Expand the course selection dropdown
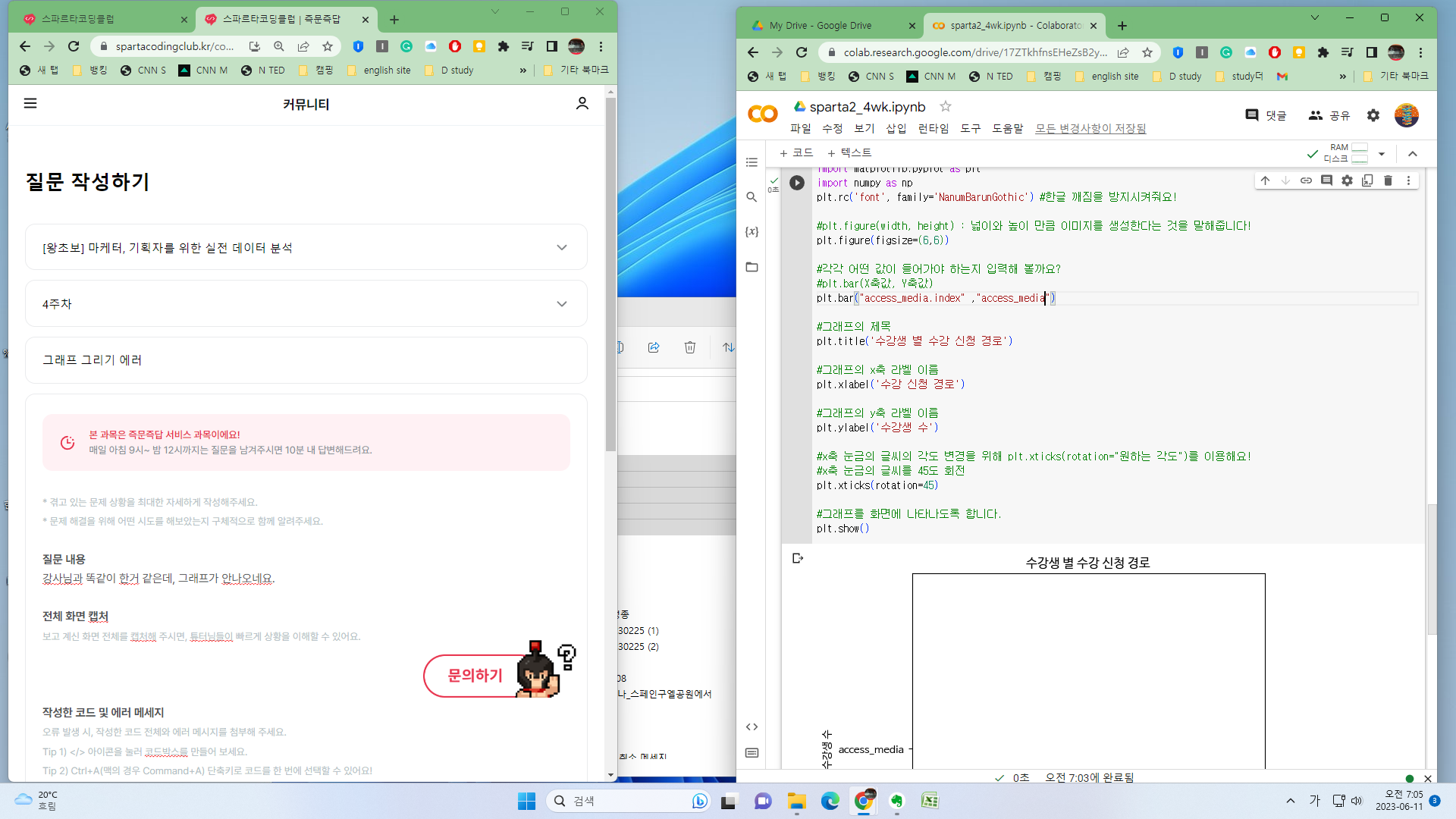 [306, 247]
